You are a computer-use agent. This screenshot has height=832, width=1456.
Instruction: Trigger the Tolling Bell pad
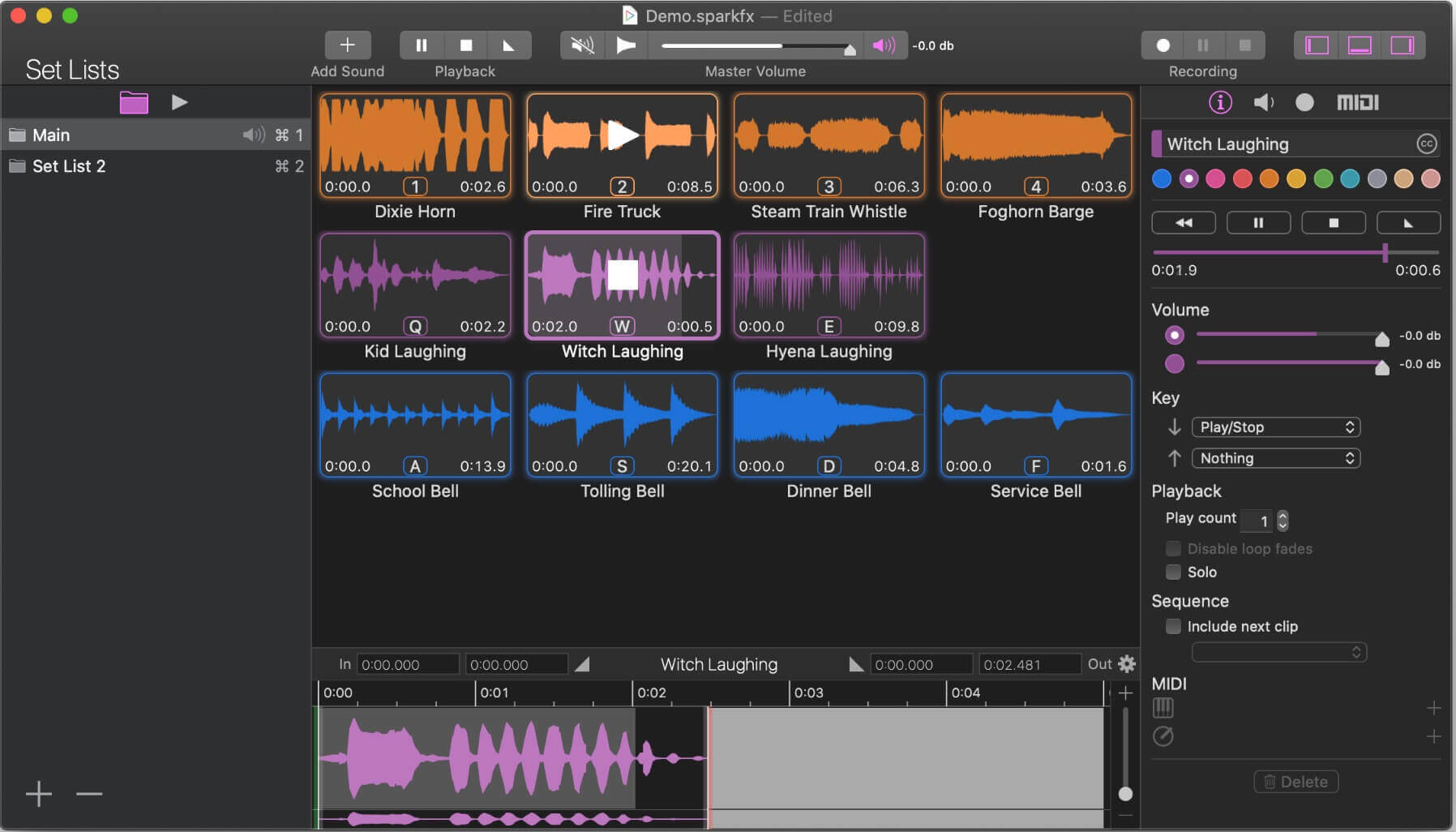(x=622, y=425)
